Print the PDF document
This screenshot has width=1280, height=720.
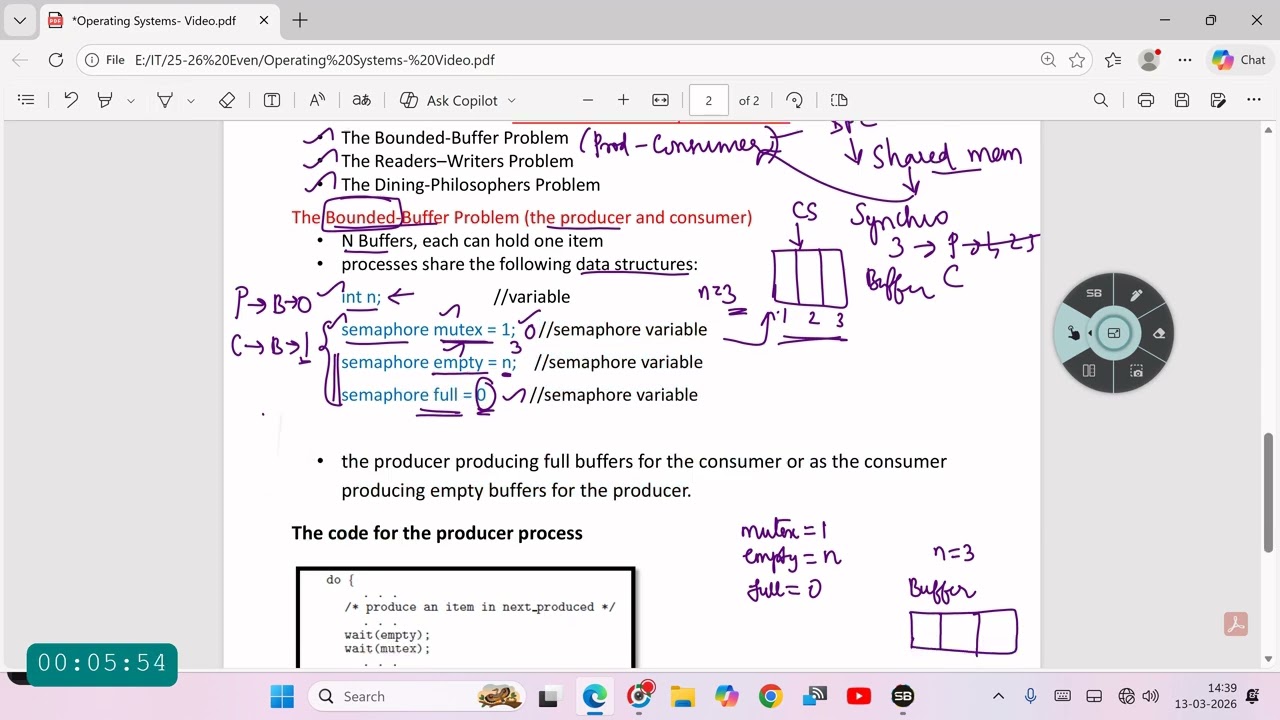click(x=1146, y=100)
